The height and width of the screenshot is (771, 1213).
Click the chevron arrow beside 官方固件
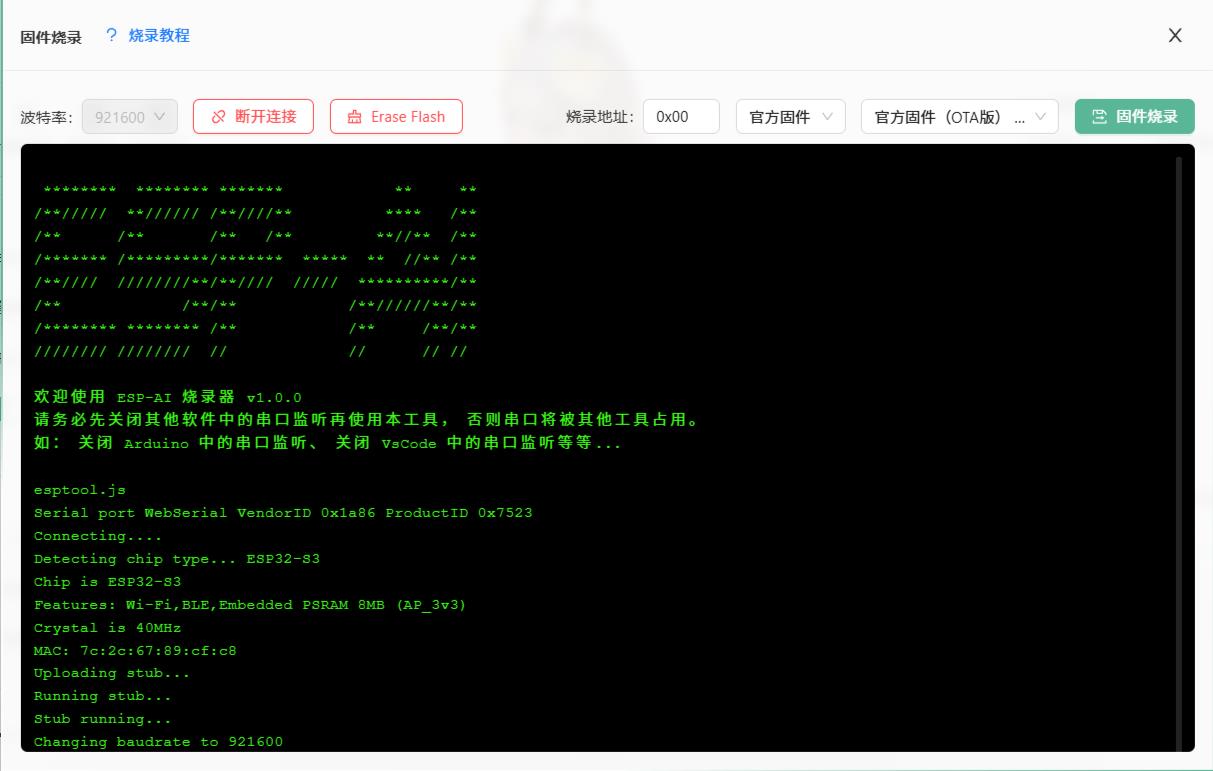point(827,117)
